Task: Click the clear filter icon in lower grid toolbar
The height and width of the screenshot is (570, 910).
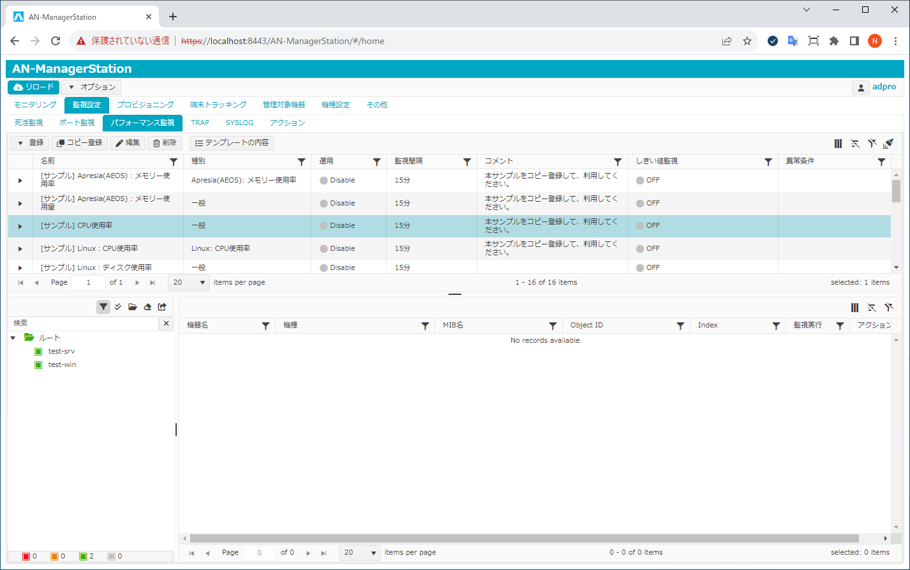Action: pos(888,308)
